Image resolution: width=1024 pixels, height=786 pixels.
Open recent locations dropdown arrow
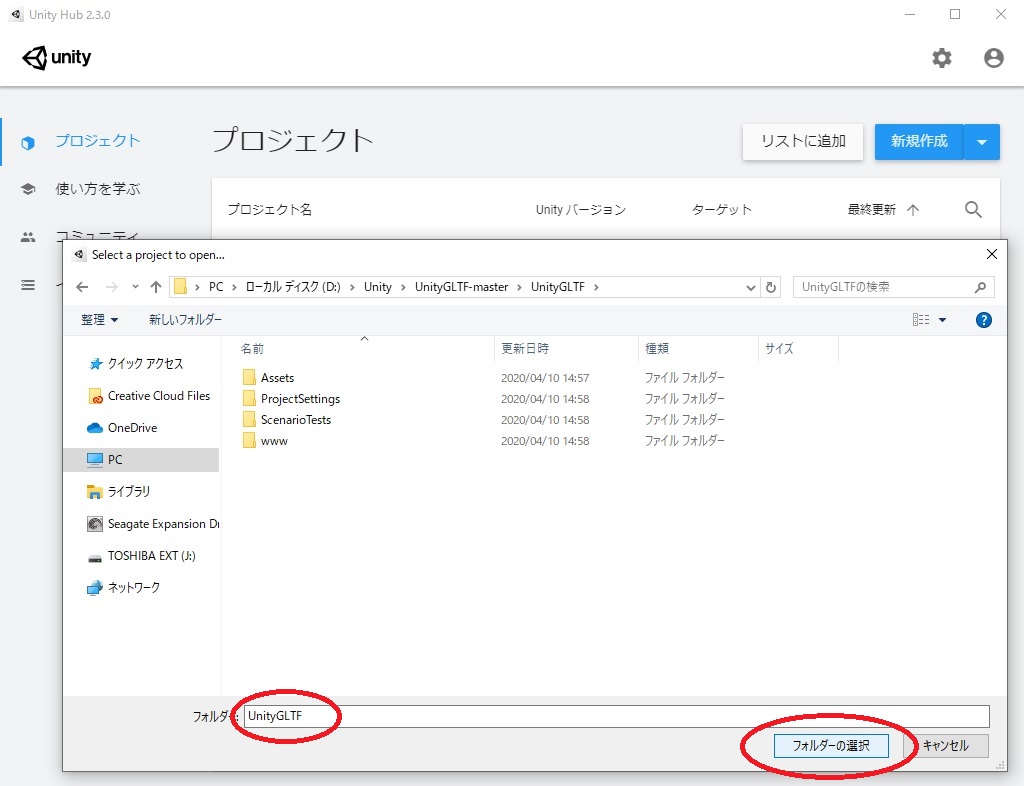135,287
